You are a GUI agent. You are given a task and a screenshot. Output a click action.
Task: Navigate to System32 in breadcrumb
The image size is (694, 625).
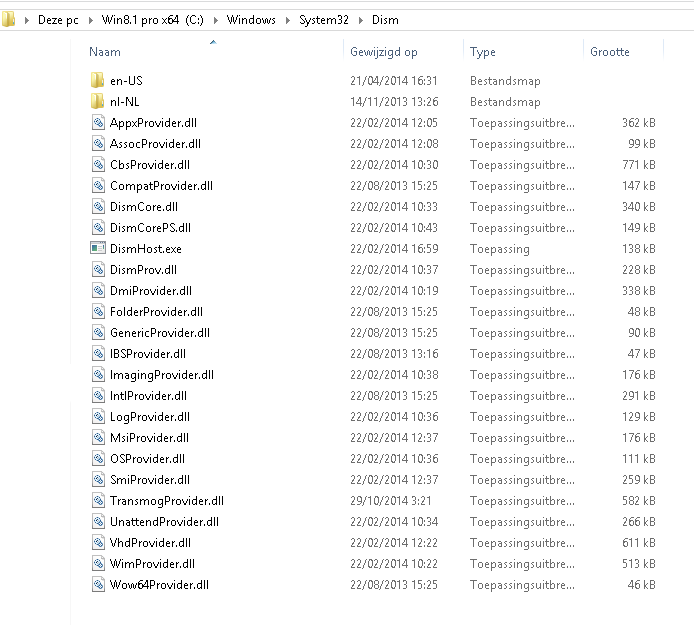click(324, 20)
